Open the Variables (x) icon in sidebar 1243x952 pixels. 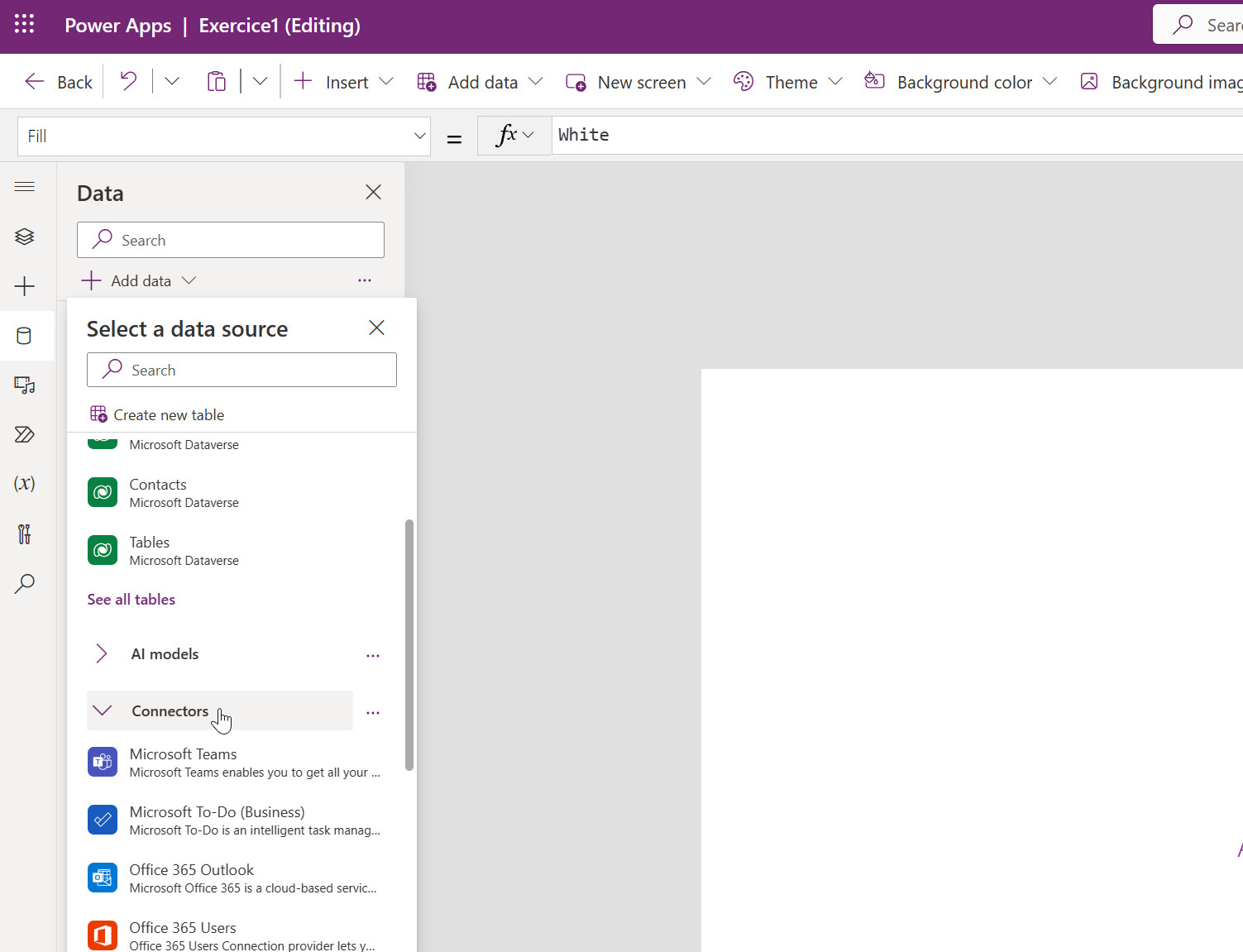click(25, 483)
